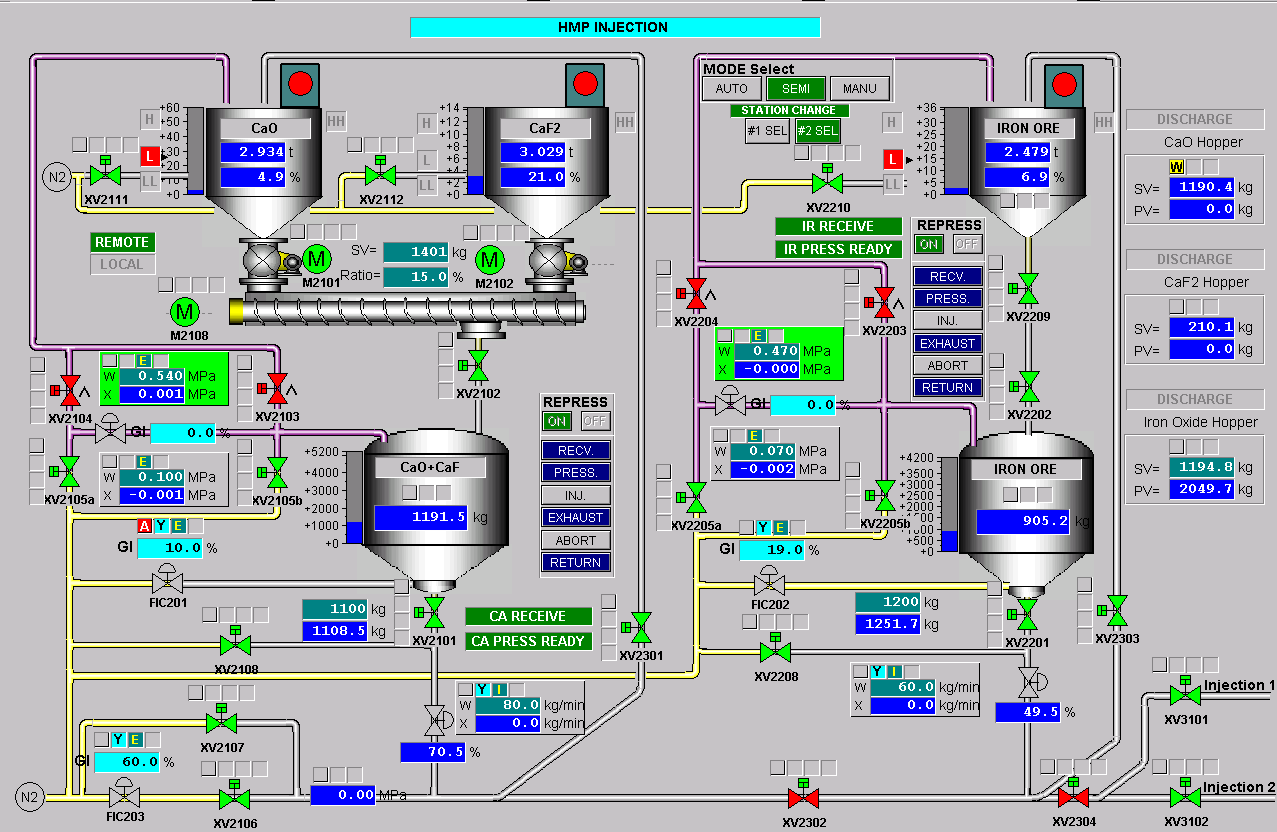Click the red XV2302 valve

click(x=802, y=797)
